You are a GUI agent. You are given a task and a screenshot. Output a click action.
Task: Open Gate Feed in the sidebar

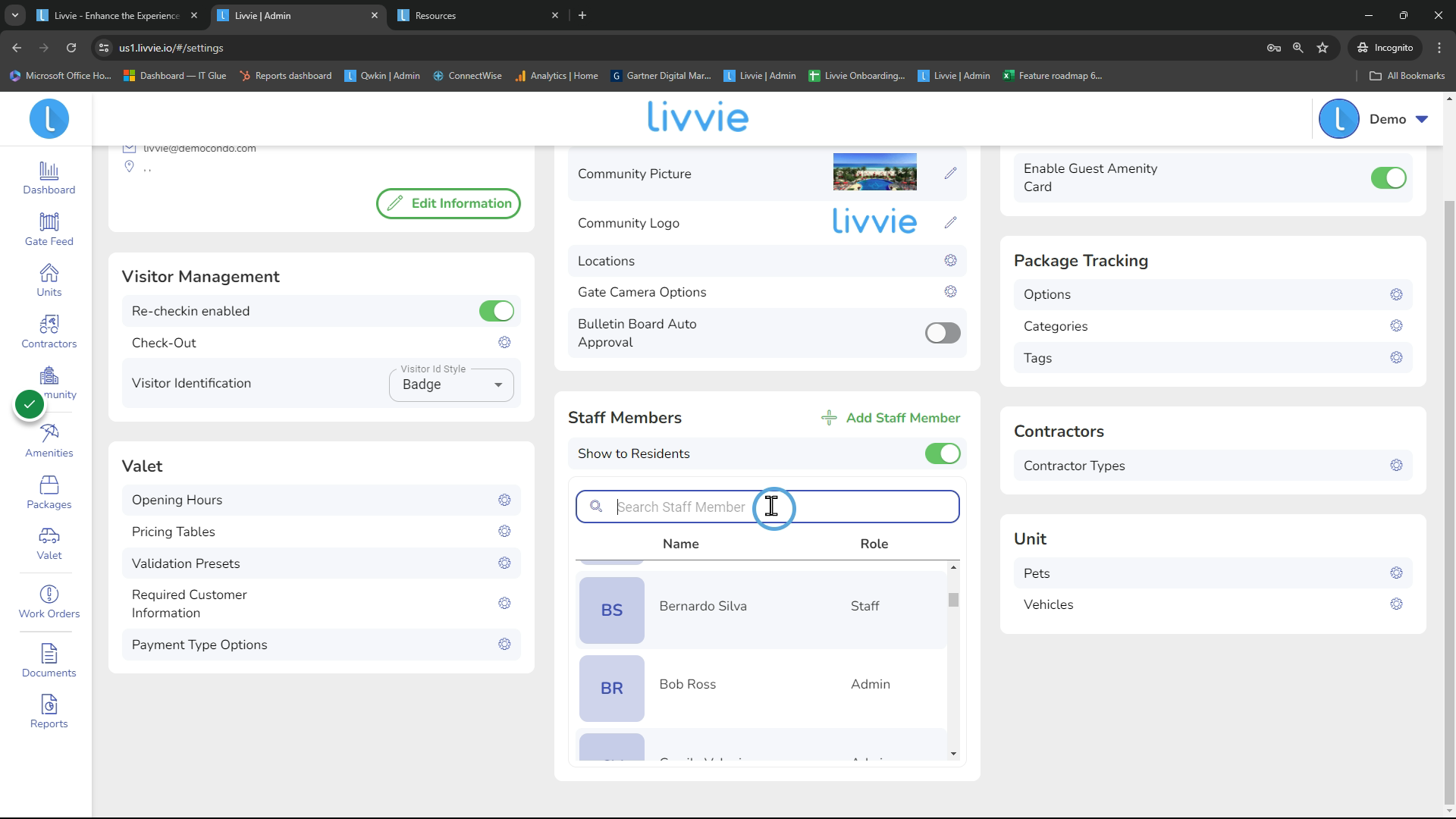click(49, 230)
